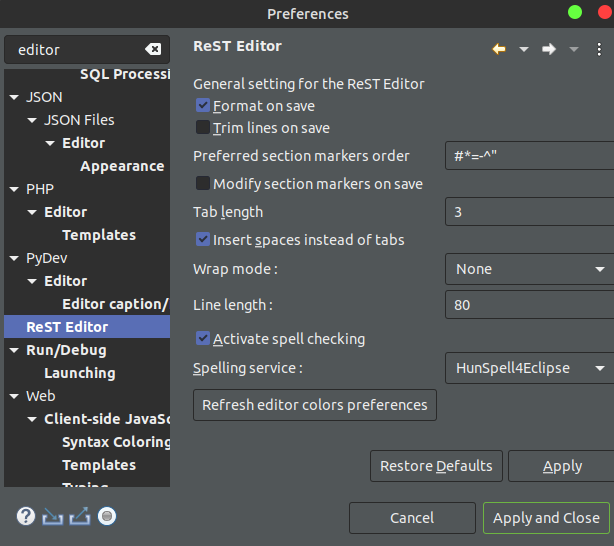Image resolution: width=614 pixels, height=546 pixels.
Task: Collapse the JSON Files node
Action: [32, 120]
